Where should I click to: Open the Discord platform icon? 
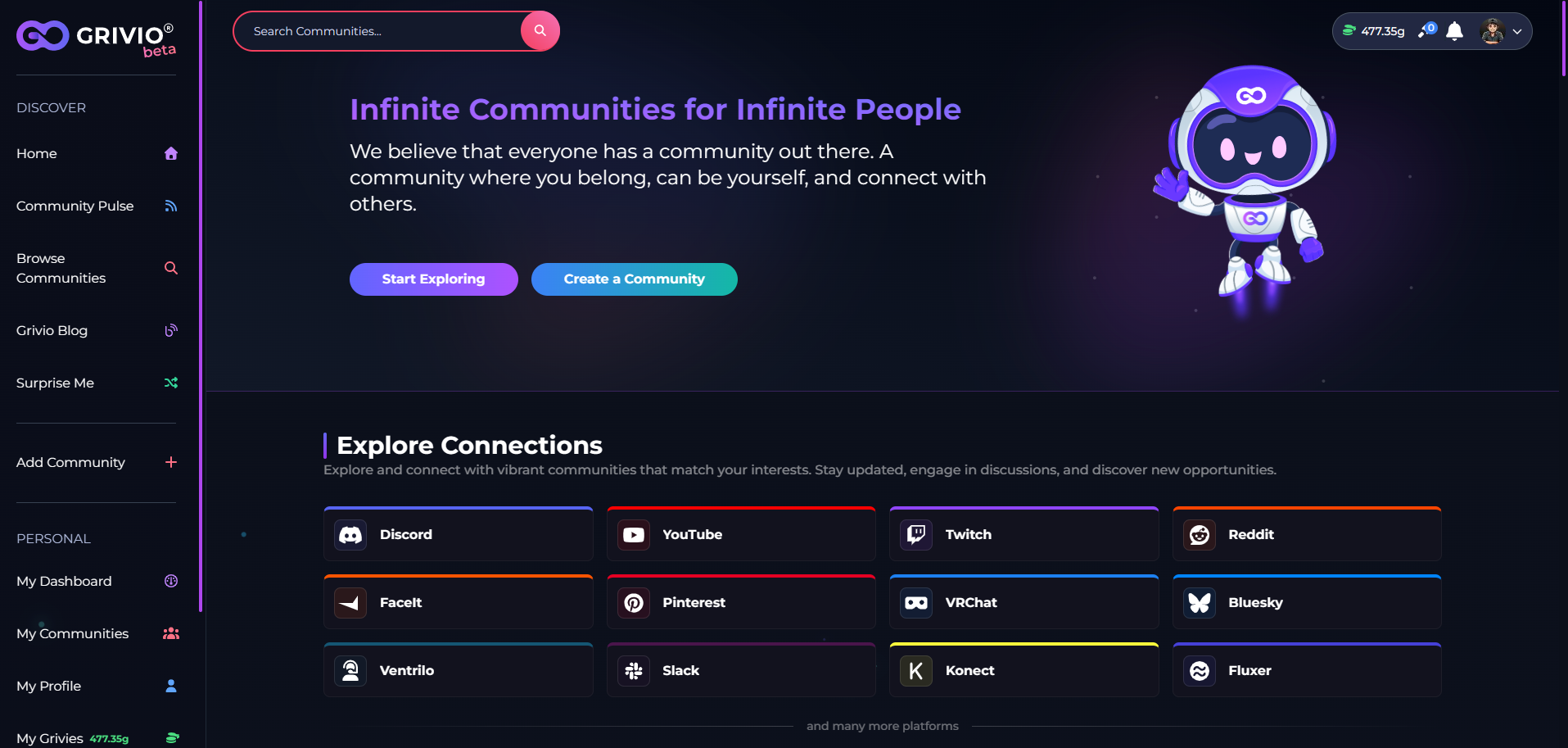point(350,535)
